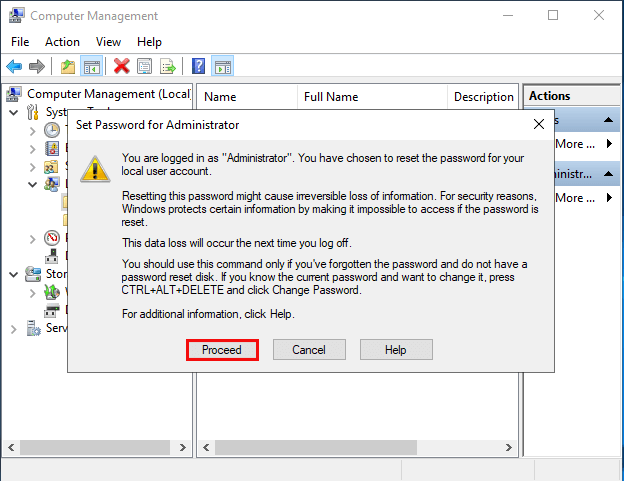The height and width of the screenshot is (481, 624).
Task: Click the Export List toolbar icon
Action: (x=168, y=66)
